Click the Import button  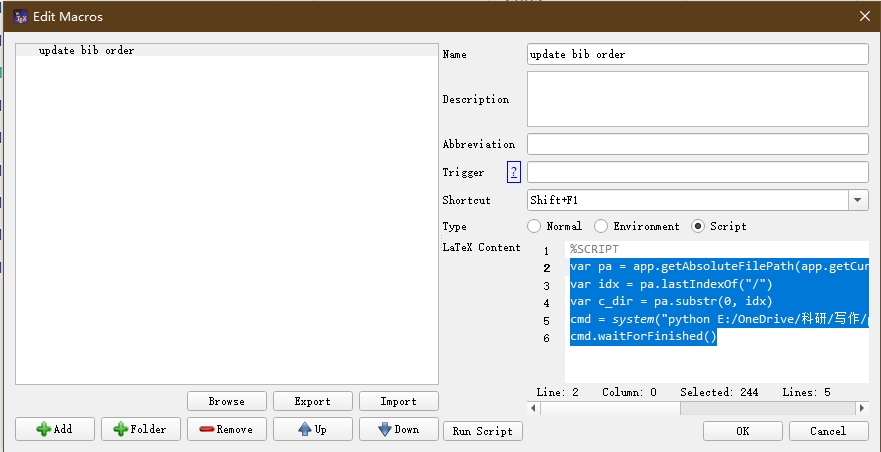click(x=398, y=401)
